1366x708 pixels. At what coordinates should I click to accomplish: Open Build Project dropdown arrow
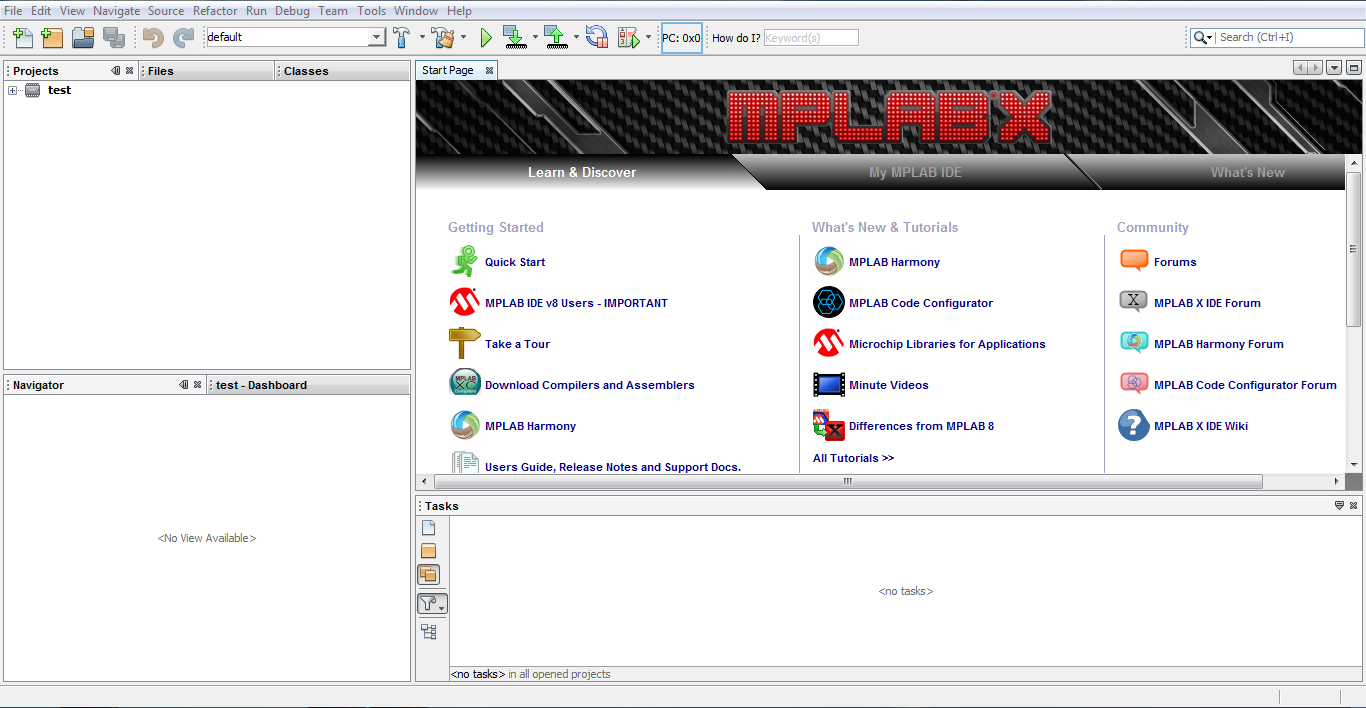[421, 38]
